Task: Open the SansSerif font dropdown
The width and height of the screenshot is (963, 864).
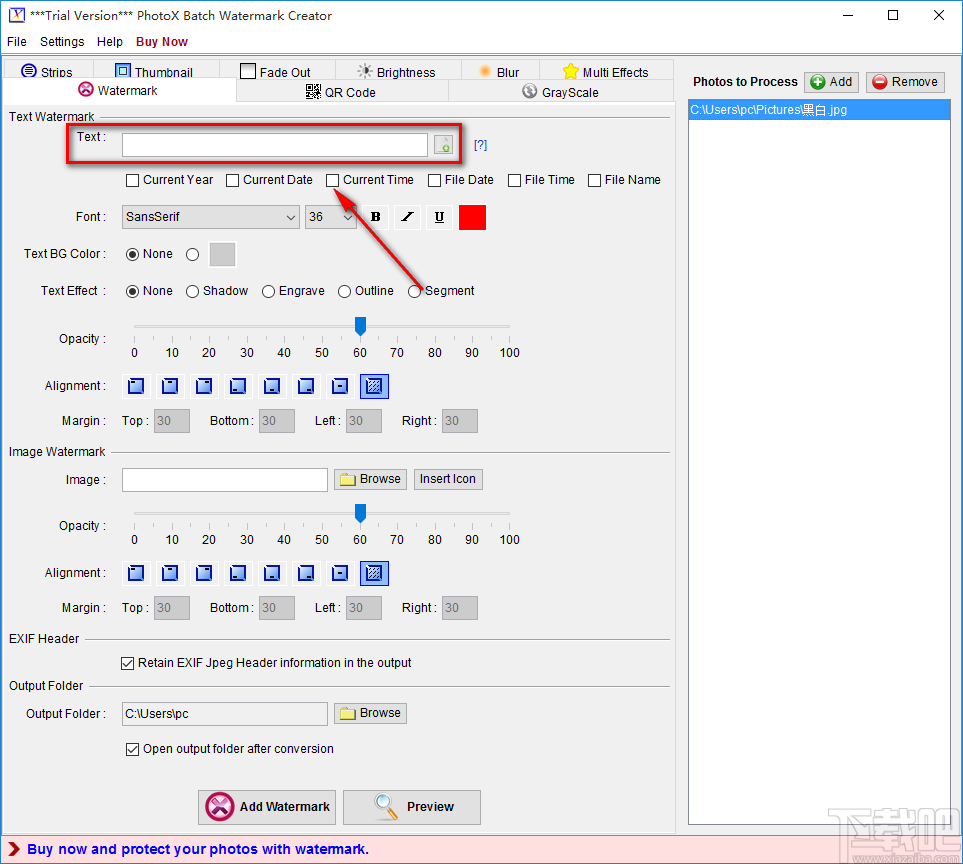Action: tap(211, 217)
